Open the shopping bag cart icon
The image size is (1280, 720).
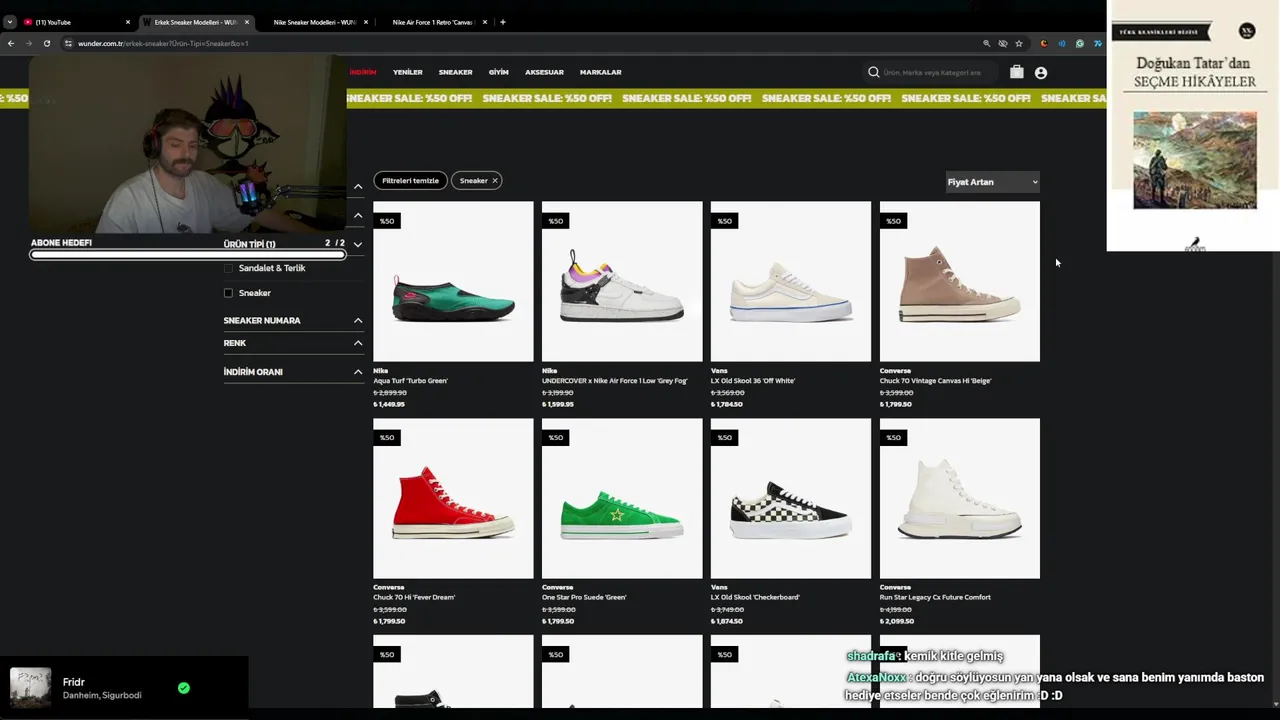(1016, 72)
